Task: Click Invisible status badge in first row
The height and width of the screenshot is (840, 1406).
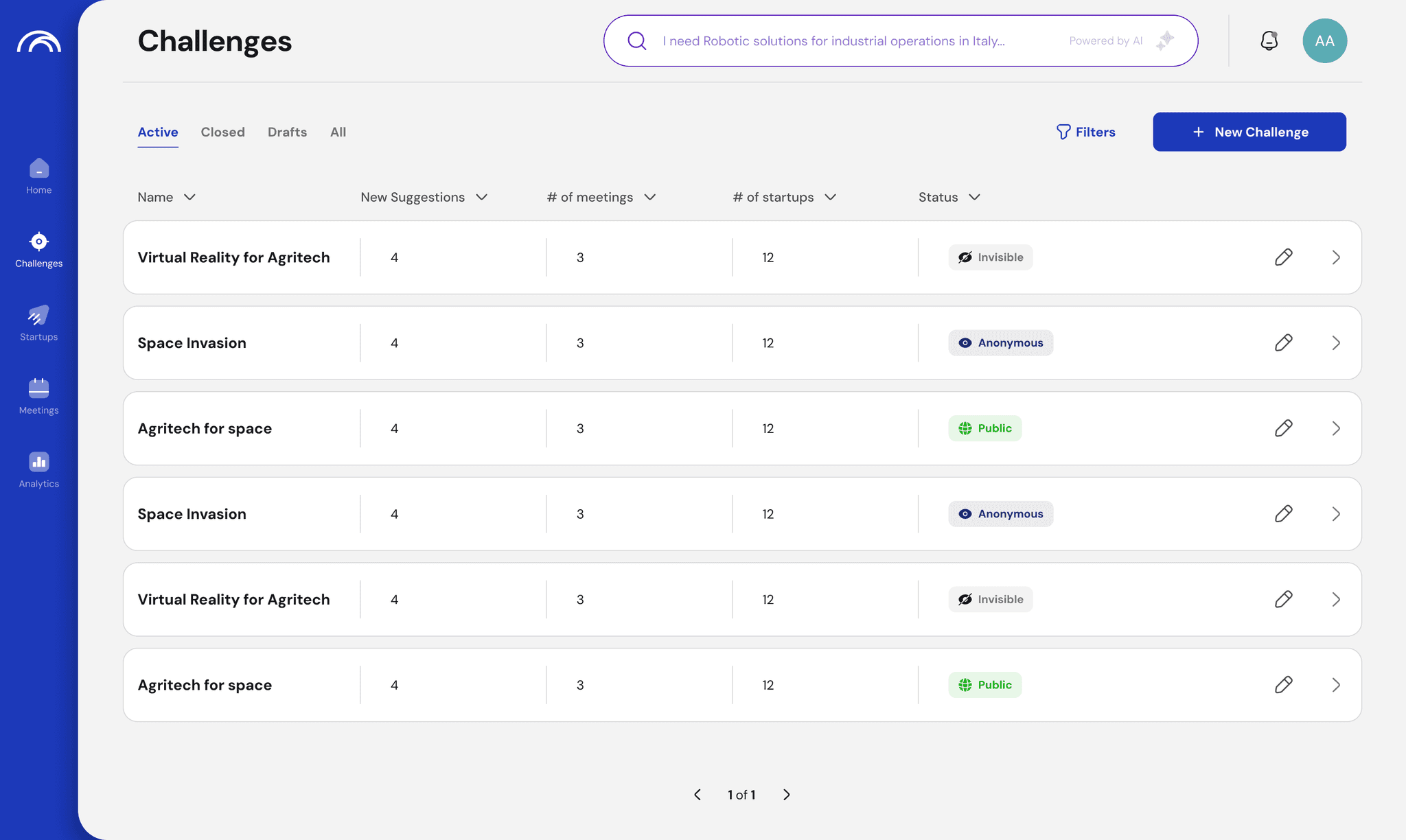Action: click(x=990, y=257)
